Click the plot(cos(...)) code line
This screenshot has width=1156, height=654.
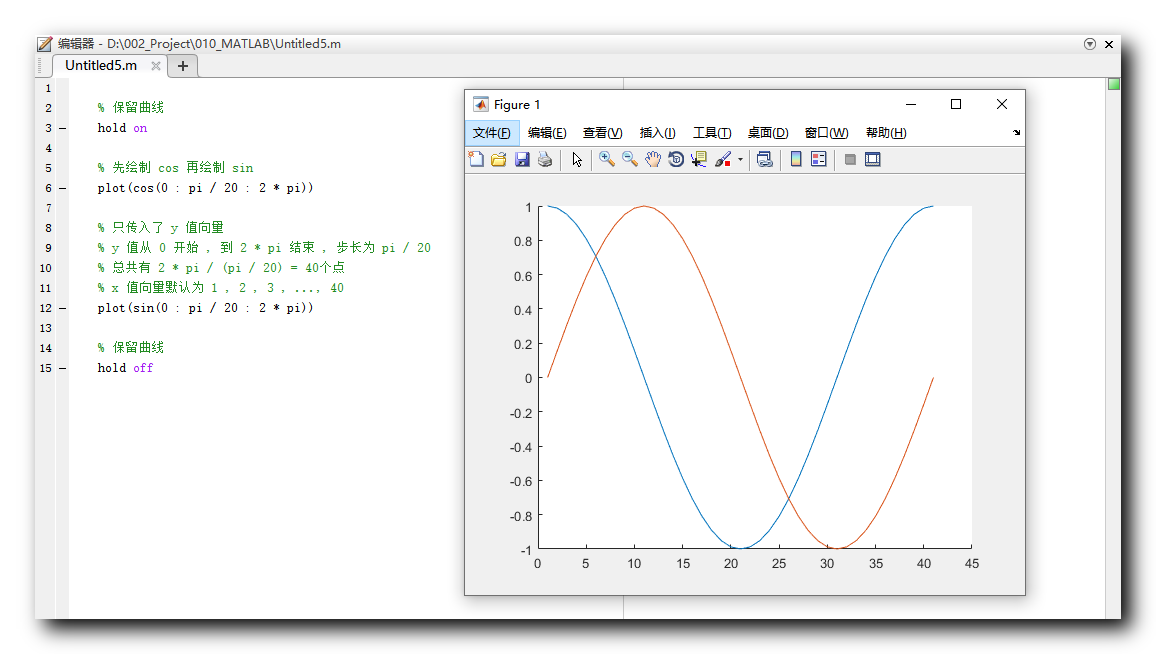tap(206, 188)
